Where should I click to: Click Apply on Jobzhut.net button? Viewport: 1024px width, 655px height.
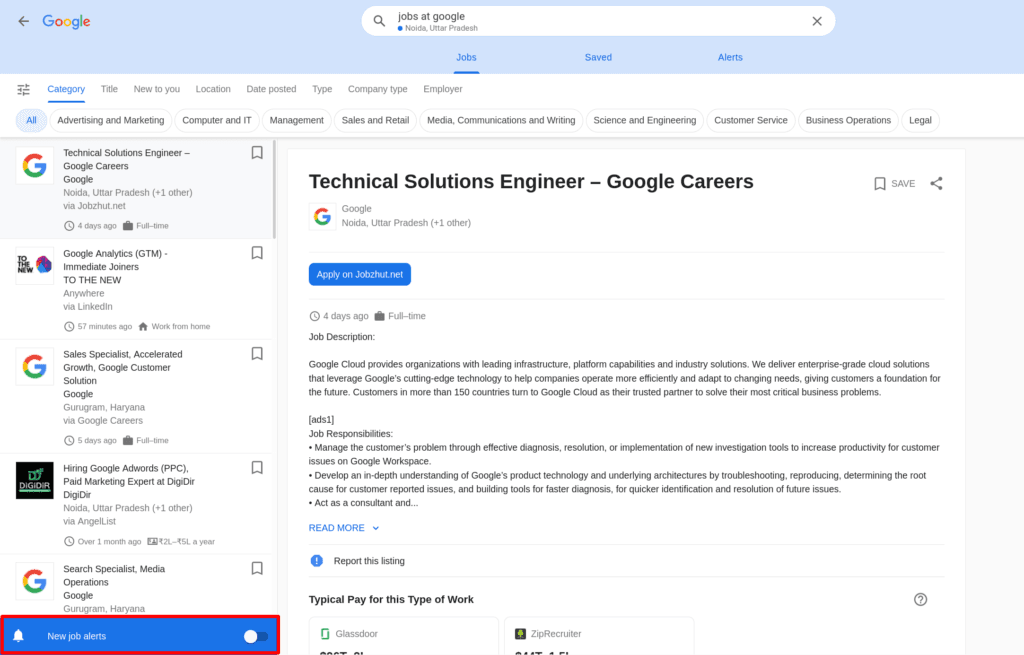(x=360, y=274)
